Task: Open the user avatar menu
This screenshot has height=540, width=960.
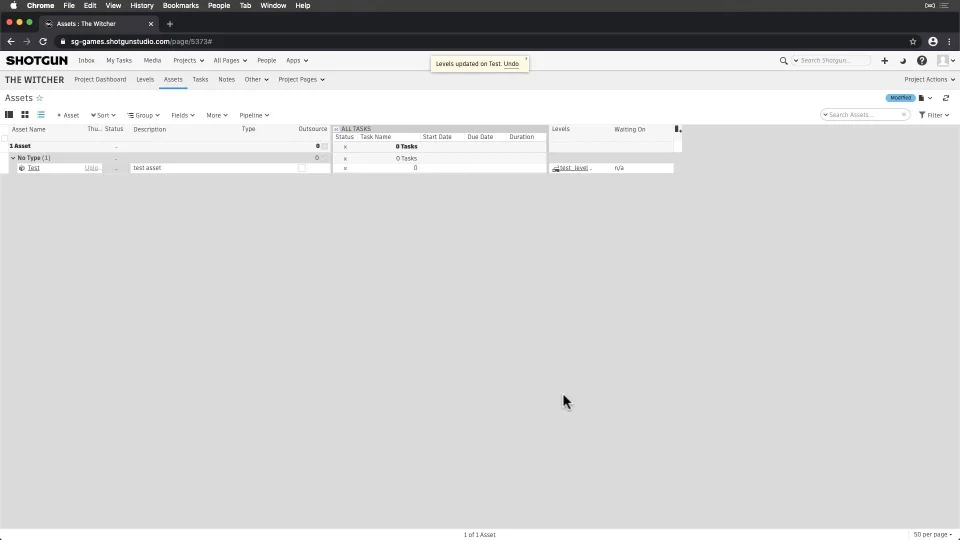Action: 946,61
